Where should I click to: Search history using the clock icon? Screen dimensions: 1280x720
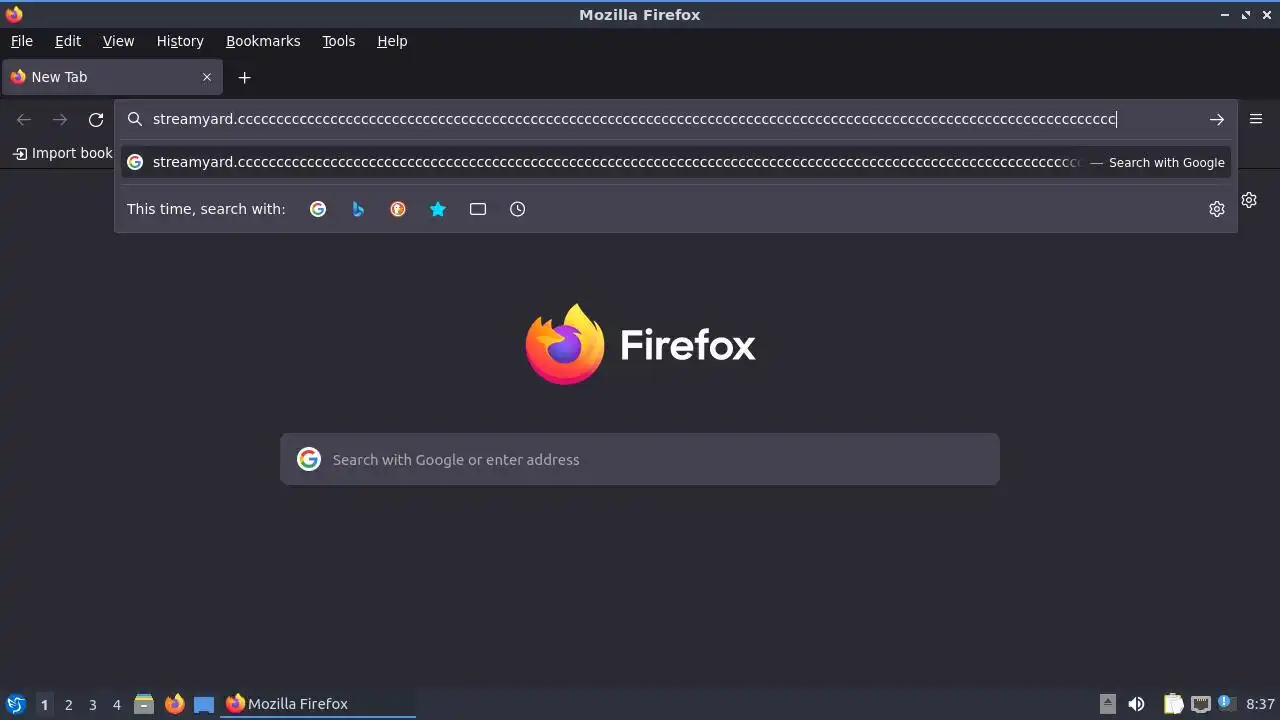point(517,209)
